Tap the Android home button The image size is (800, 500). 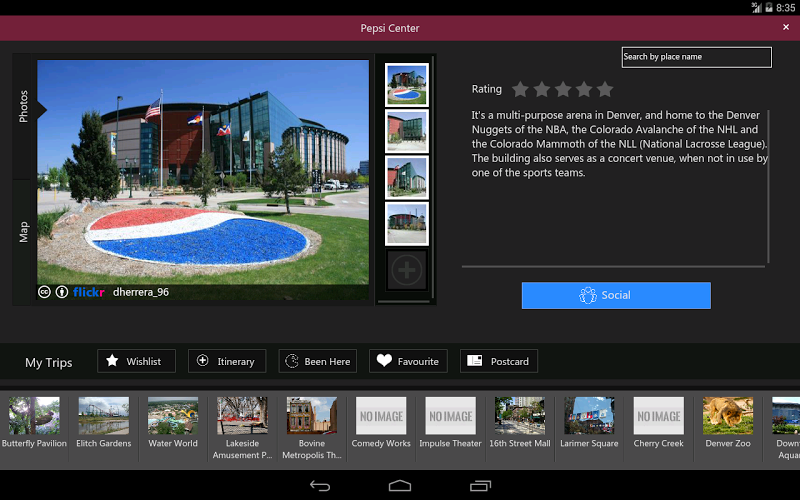pos(399,486)
